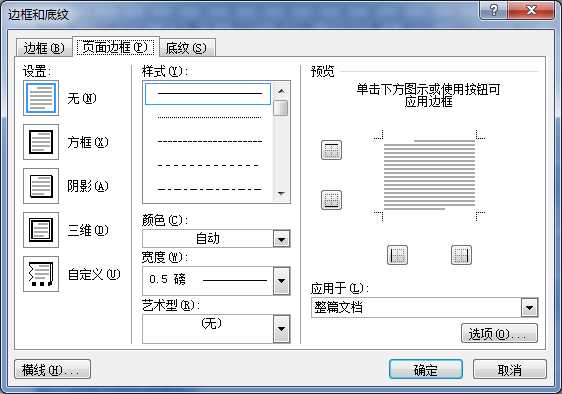Image resolution: width=562 pixels, height=394 pixels.
Task: Select the 三维 (3-D) border setting icon
Action: pyautogui.click(x=41, y=230)
